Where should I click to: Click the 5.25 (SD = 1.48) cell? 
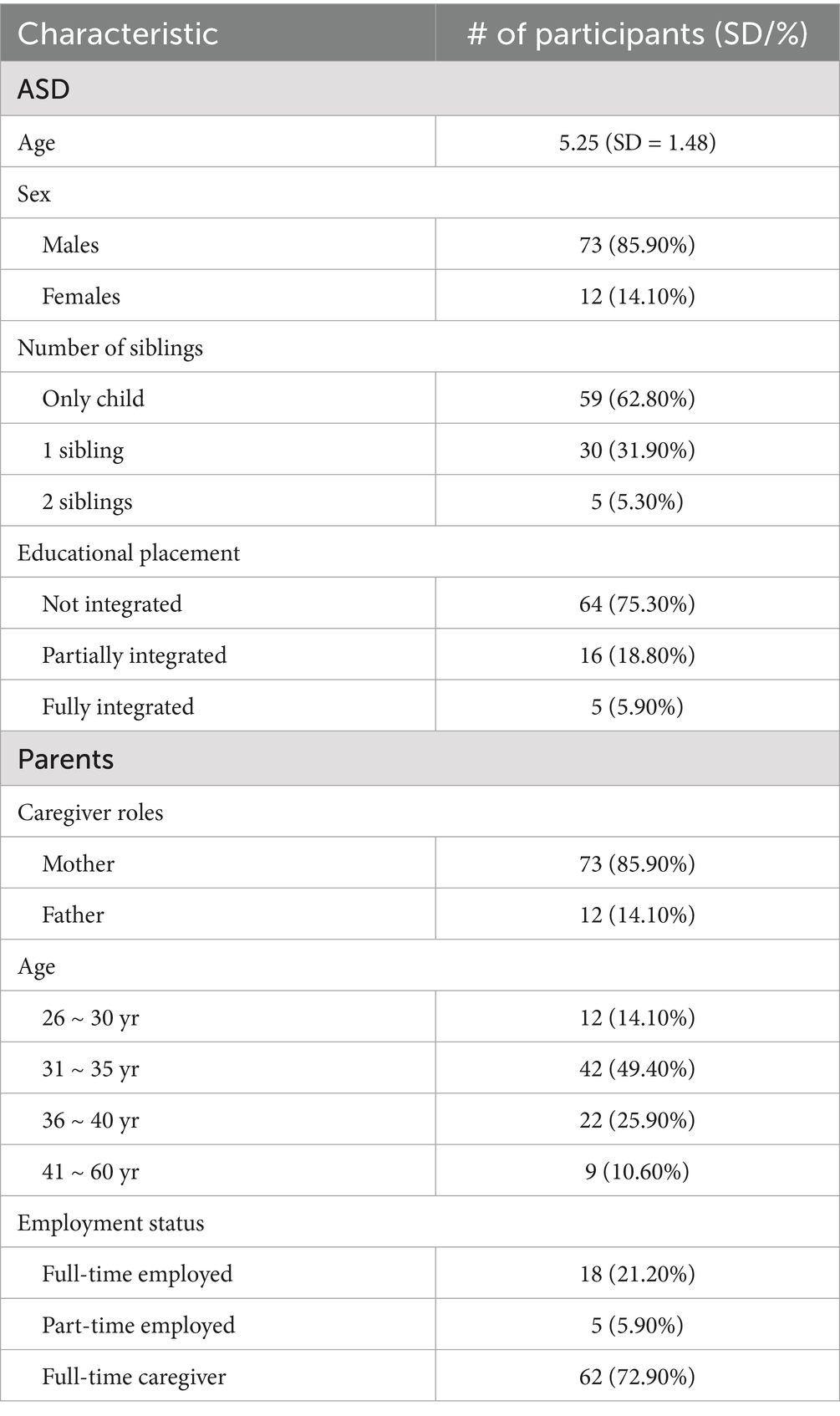coord(637,143)
